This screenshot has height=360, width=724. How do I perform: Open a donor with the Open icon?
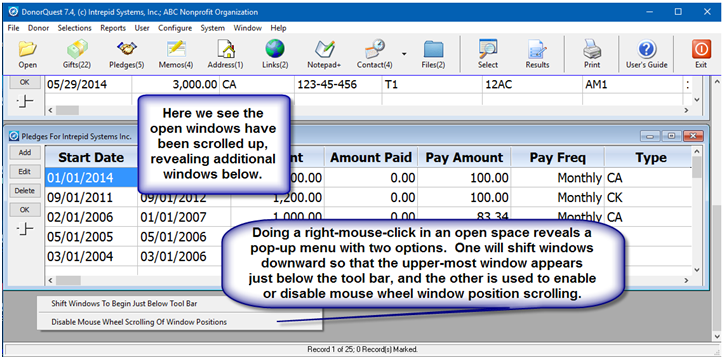pos(27,54)
